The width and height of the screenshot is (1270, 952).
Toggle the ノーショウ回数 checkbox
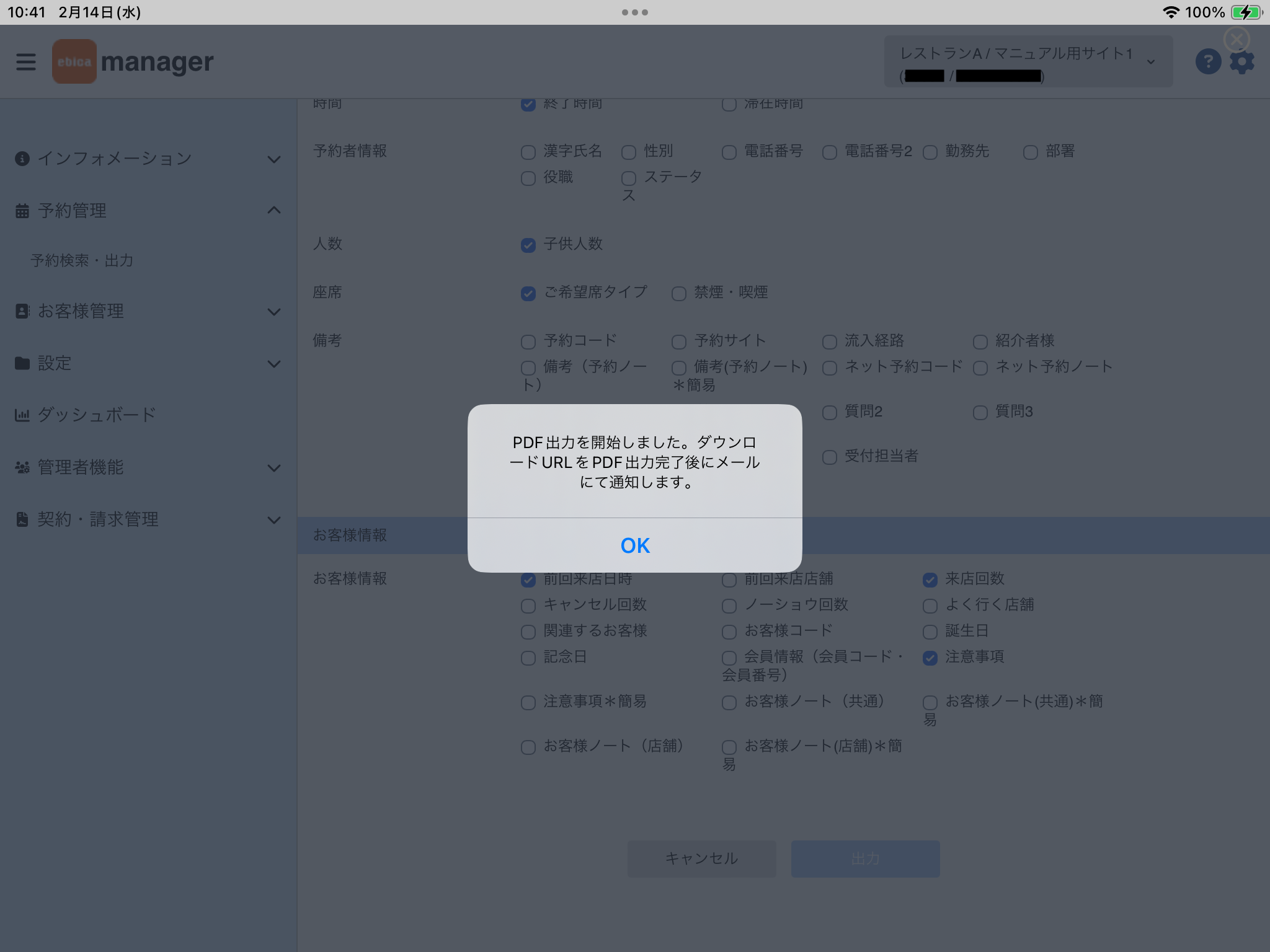729,606
